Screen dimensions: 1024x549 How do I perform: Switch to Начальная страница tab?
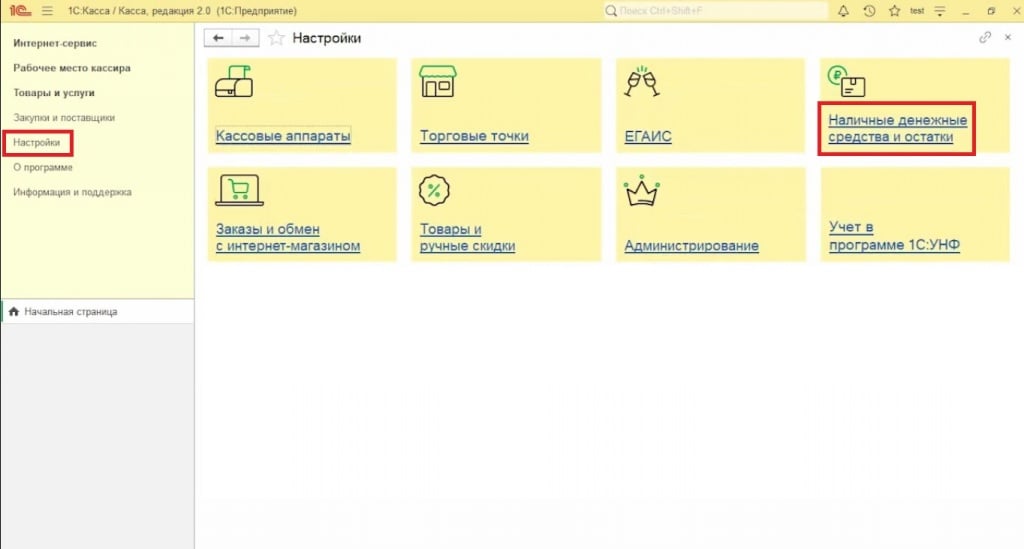tap(70, 312)
